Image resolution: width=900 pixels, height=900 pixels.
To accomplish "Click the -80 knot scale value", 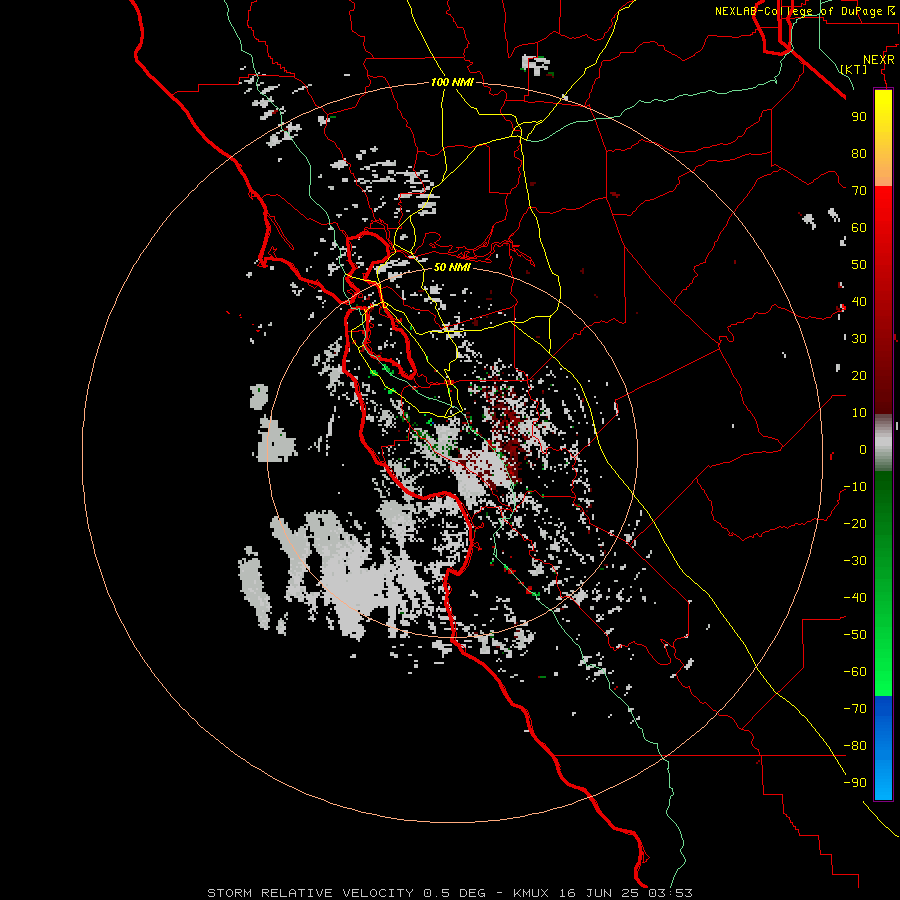I will click(855, 746).
